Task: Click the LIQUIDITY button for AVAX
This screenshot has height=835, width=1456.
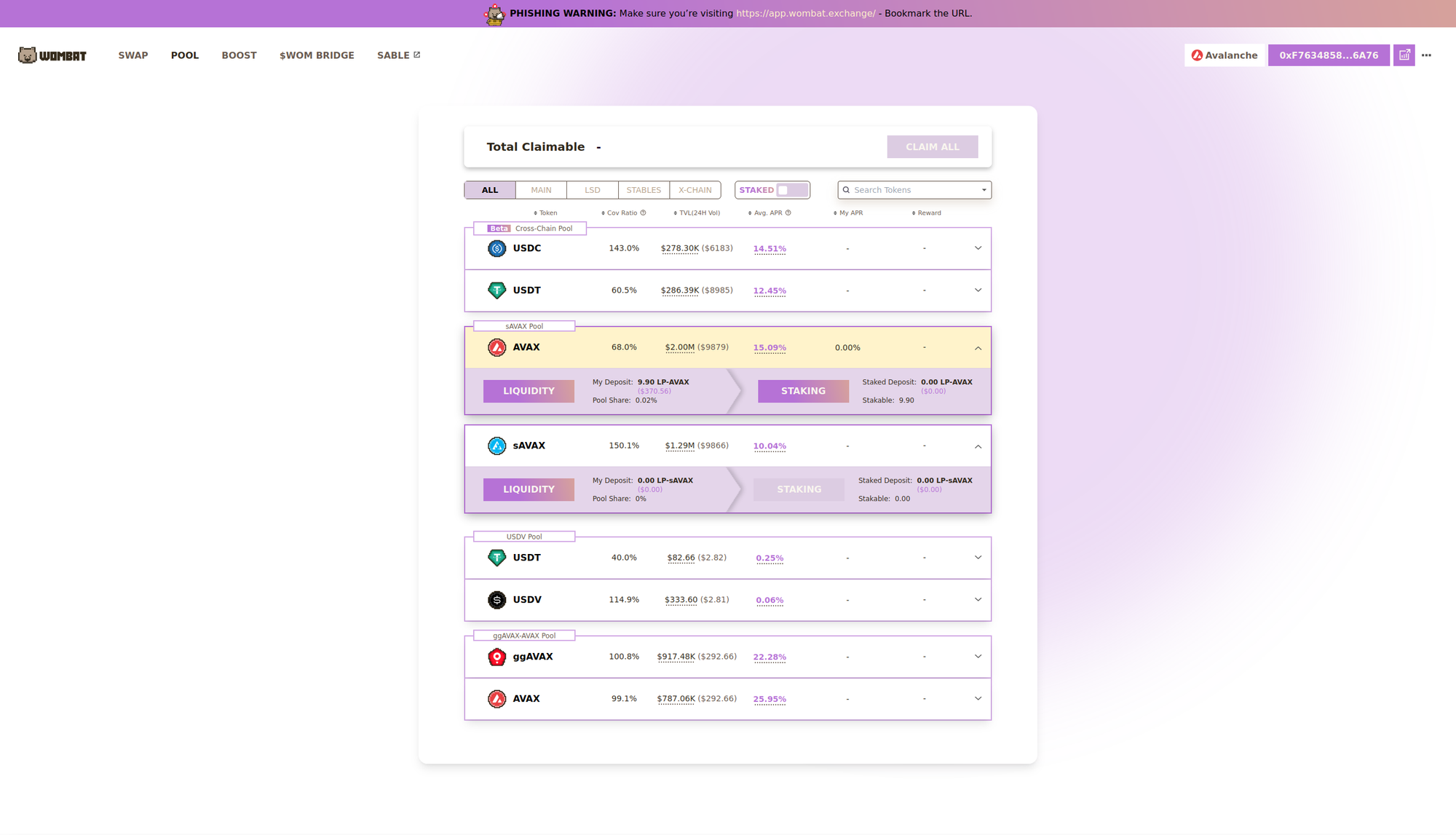Action: pyautogui.click(x=528, y=390)
